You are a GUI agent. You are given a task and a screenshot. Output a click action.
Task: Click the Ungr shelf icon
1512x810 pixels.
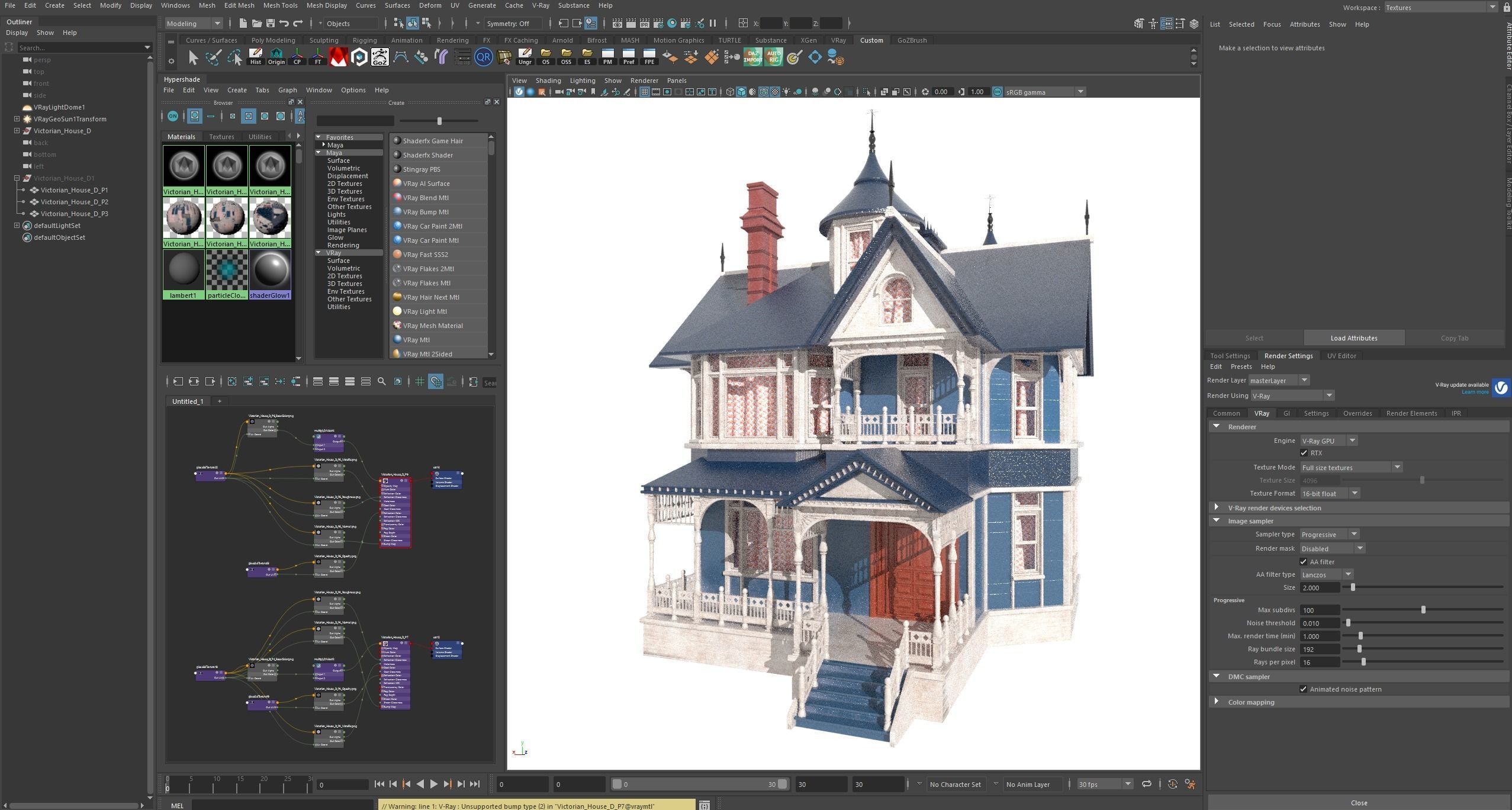pyautogui.click(x=525, y=57)
